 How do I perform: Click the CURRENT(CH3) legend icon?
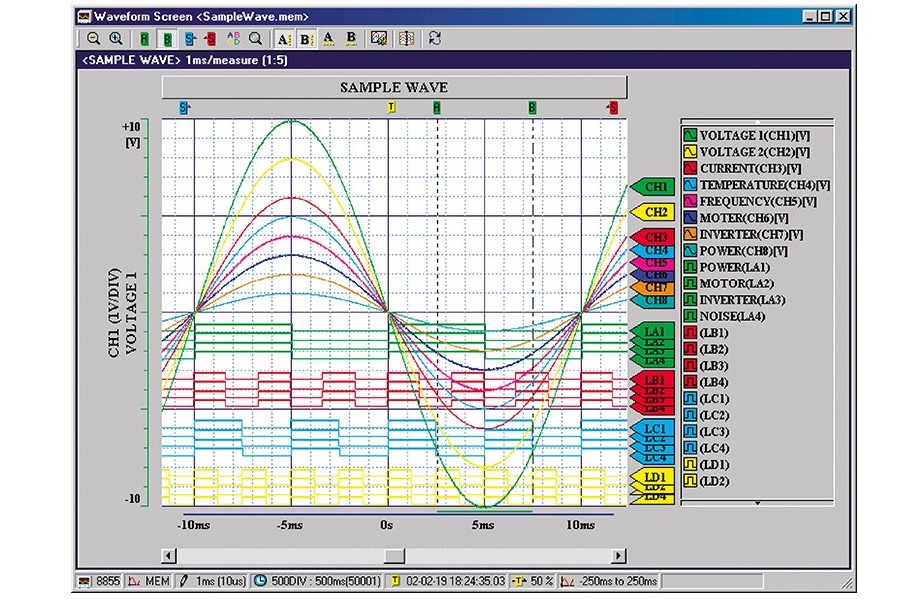click(690, 168)
